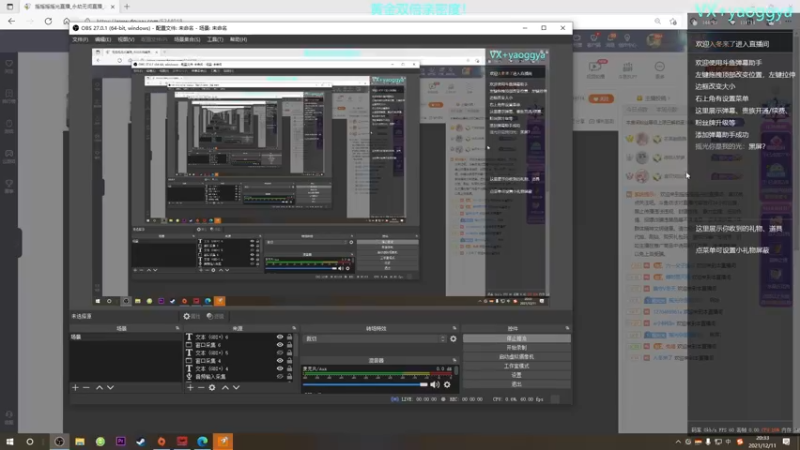Screen dimensions: 800x450
Task: Open the 工具(T) menu in OBS
Action: point(215,39)
